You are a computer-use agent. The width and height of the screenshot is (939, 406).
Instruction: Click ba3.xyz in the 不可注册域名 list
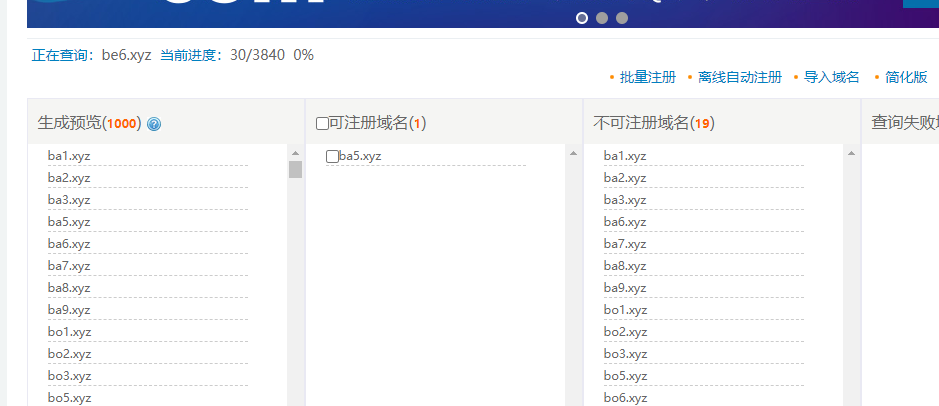tap(625, 200)
